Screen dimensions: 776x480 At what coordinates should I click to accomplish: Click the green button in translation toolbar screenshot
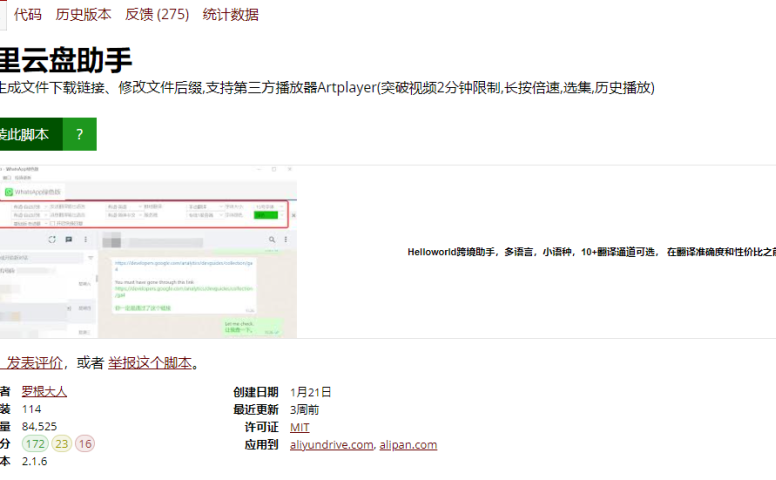point(266,215)
